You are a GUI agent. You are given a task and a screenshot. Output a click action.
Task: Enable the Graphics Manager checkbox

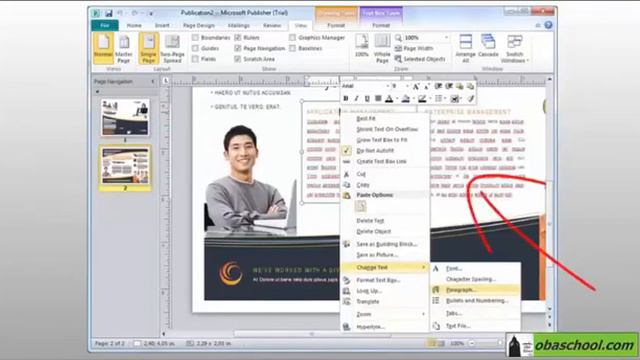[x=293, y=38]
